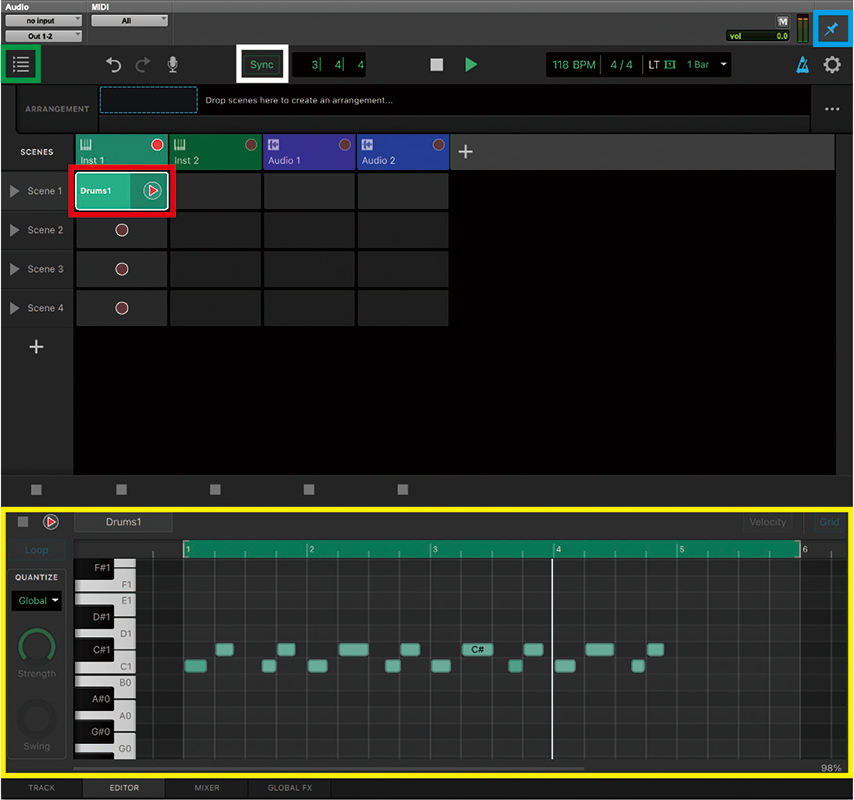
Task: Stop all scenes with bottom-left square
Action: point(36,490)
